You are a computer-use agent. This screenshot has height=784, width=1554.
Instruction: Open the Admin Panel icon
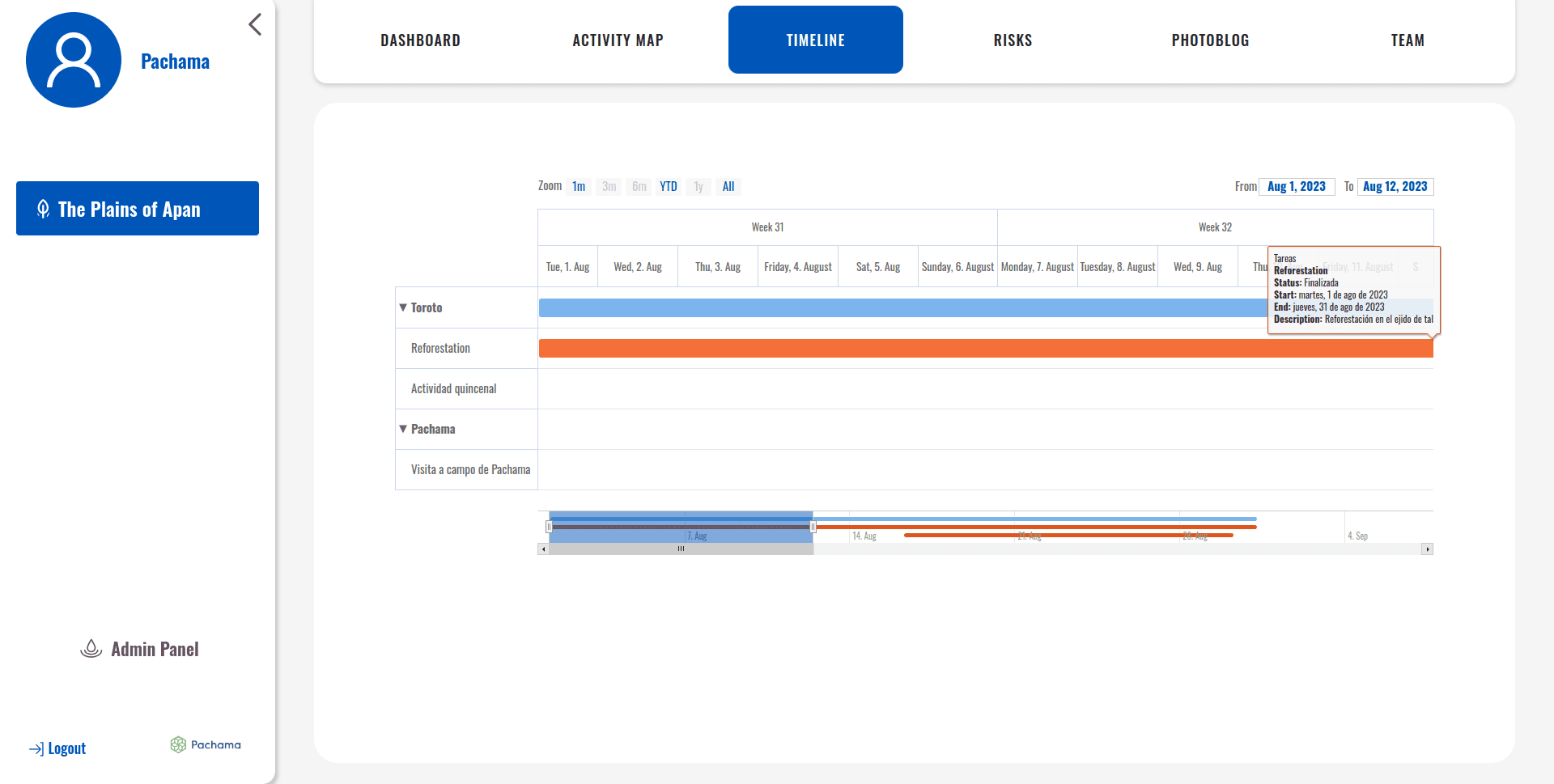tap(91, 649)
